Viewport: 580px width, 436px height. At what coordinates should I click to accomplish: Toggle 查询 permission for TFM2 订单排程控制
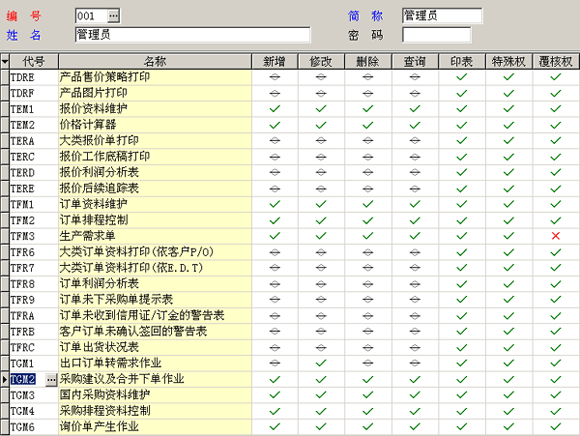(415, 220)
